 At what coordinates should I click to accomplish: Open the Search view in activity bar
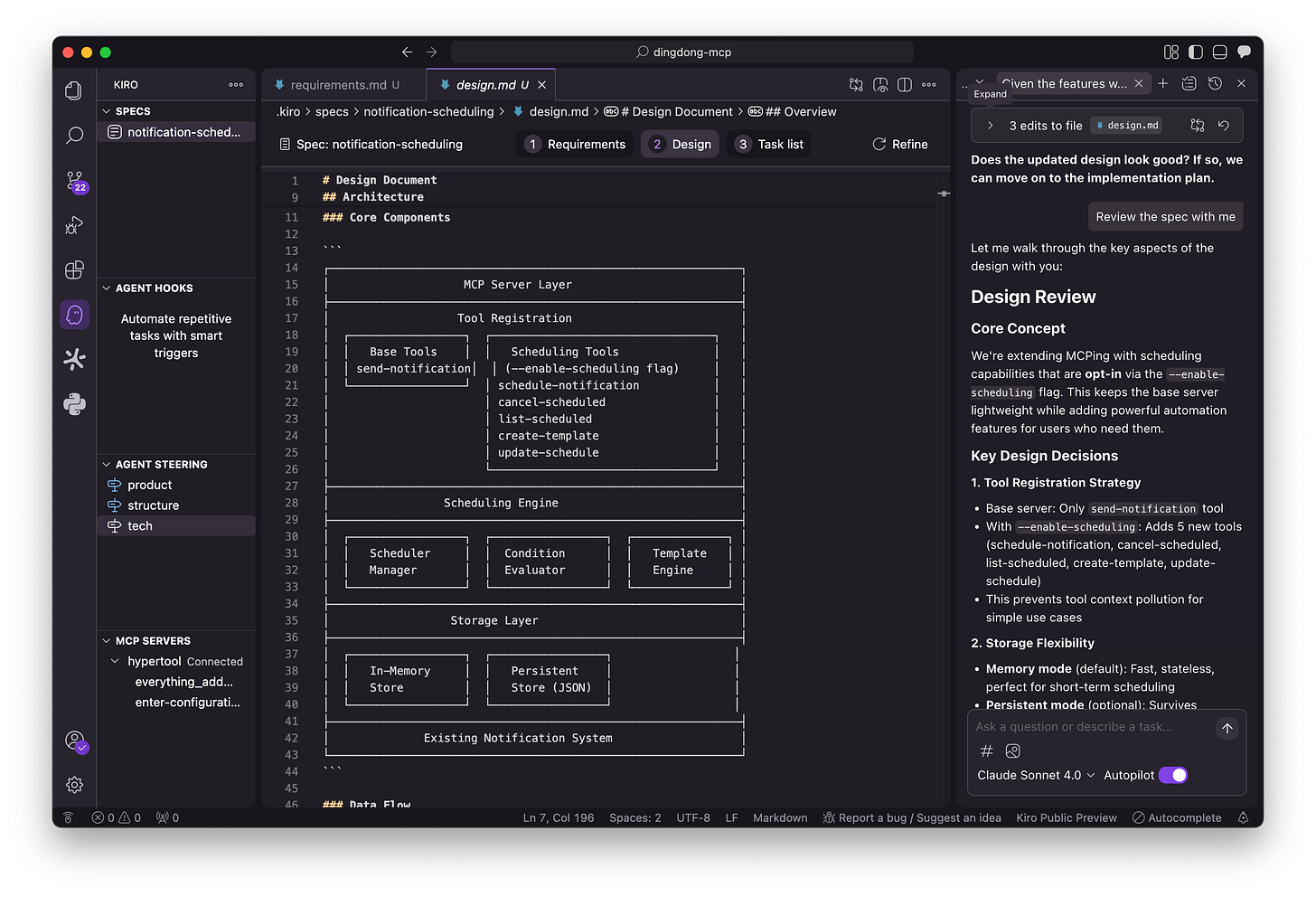[x=74, y=136]
